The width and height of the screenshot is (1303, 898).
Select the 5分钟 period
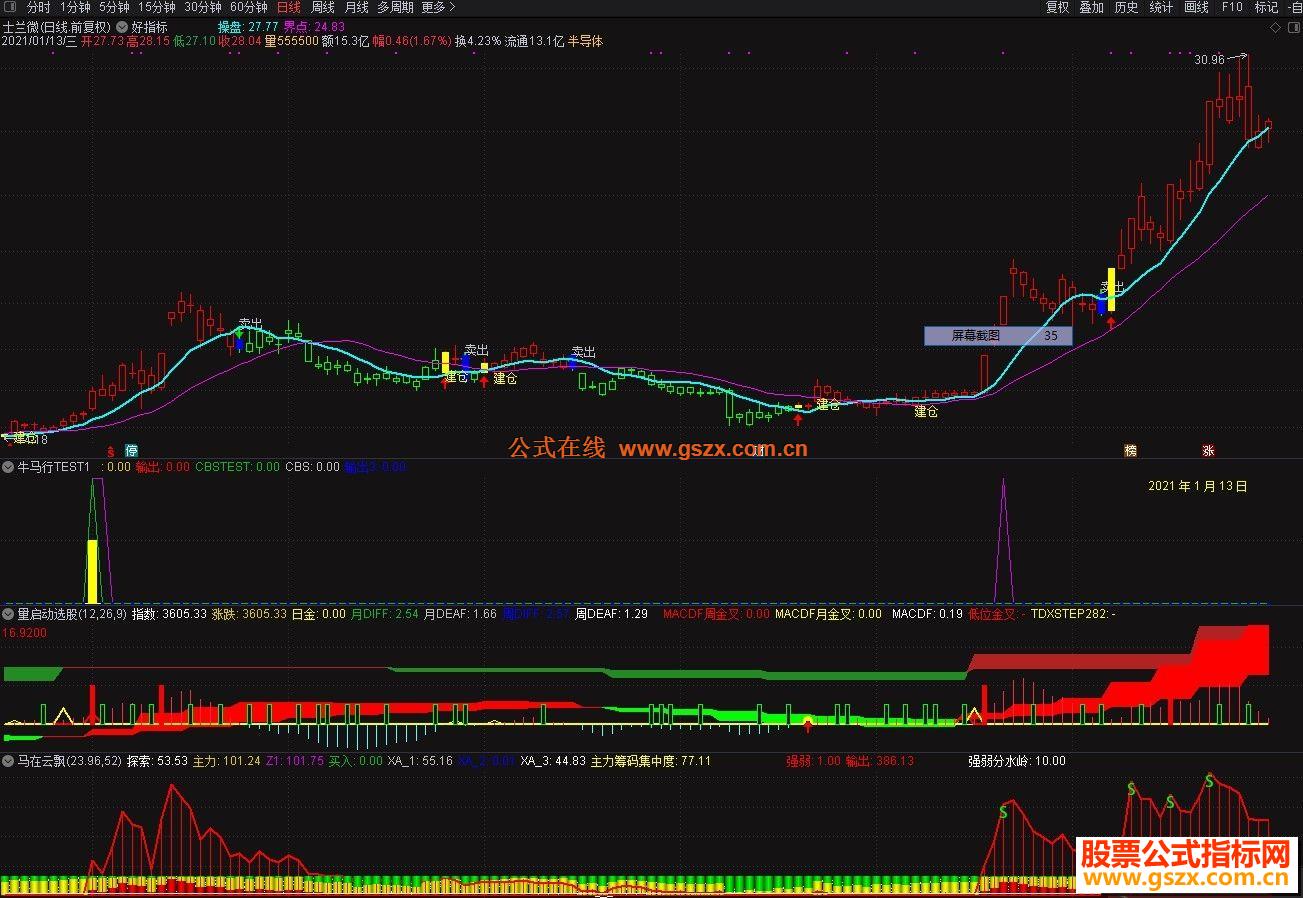[114, 7]
